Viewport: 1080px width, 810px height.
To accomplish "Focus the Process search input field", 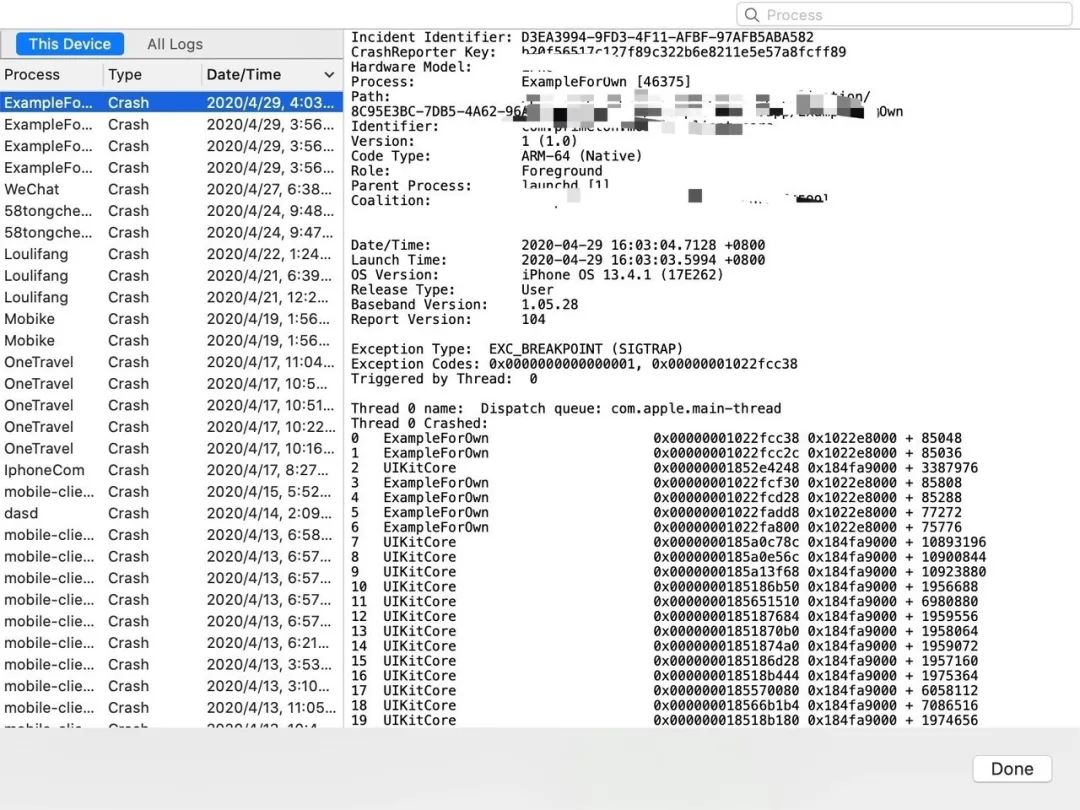I will (x=904, y=14).
